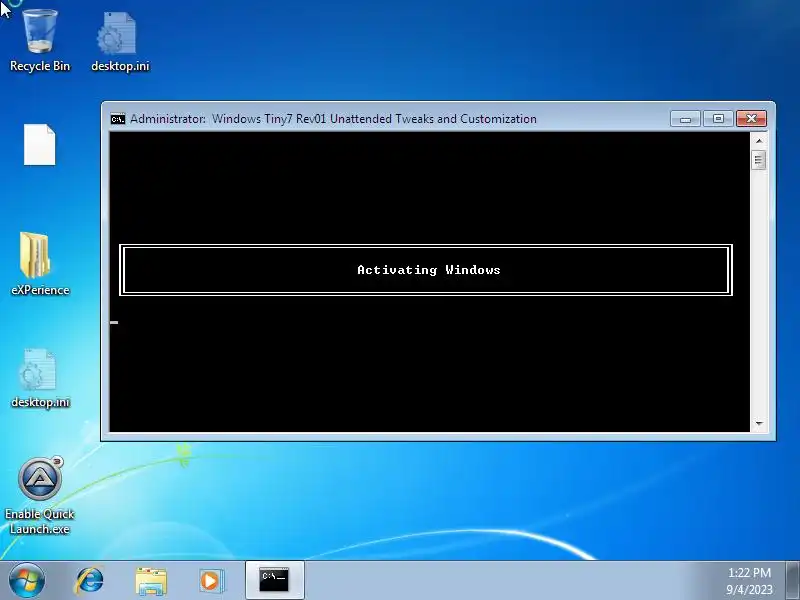The image size is (800, 600).
Task: Select the eXPerience folder icon
Action: click(40, 264)
